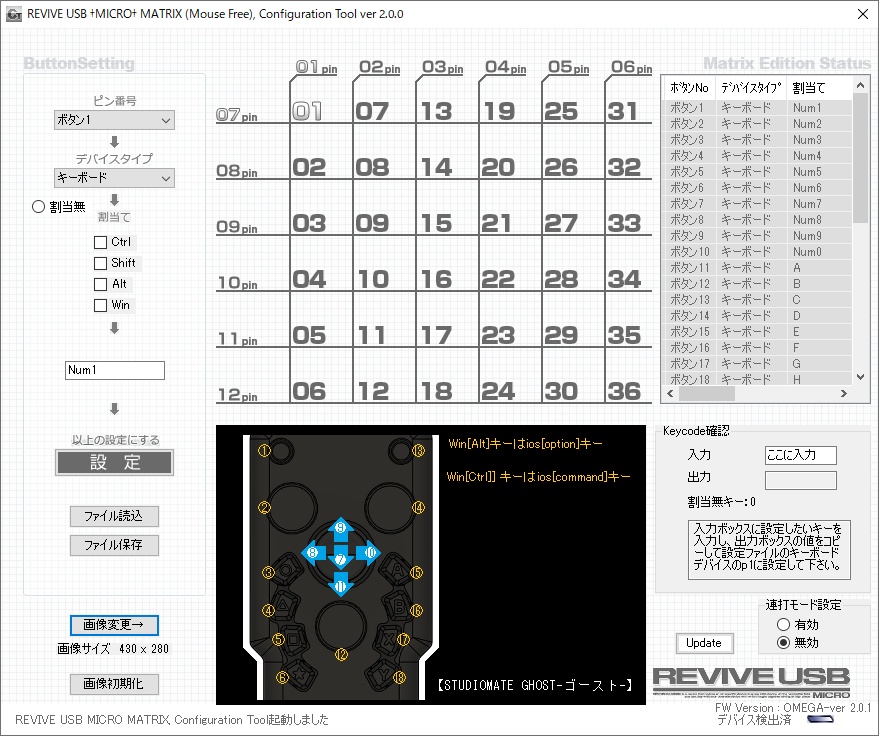Select matrix button 12 cell
This screenshot has height=736, width=879.
(x=373, y=391)
